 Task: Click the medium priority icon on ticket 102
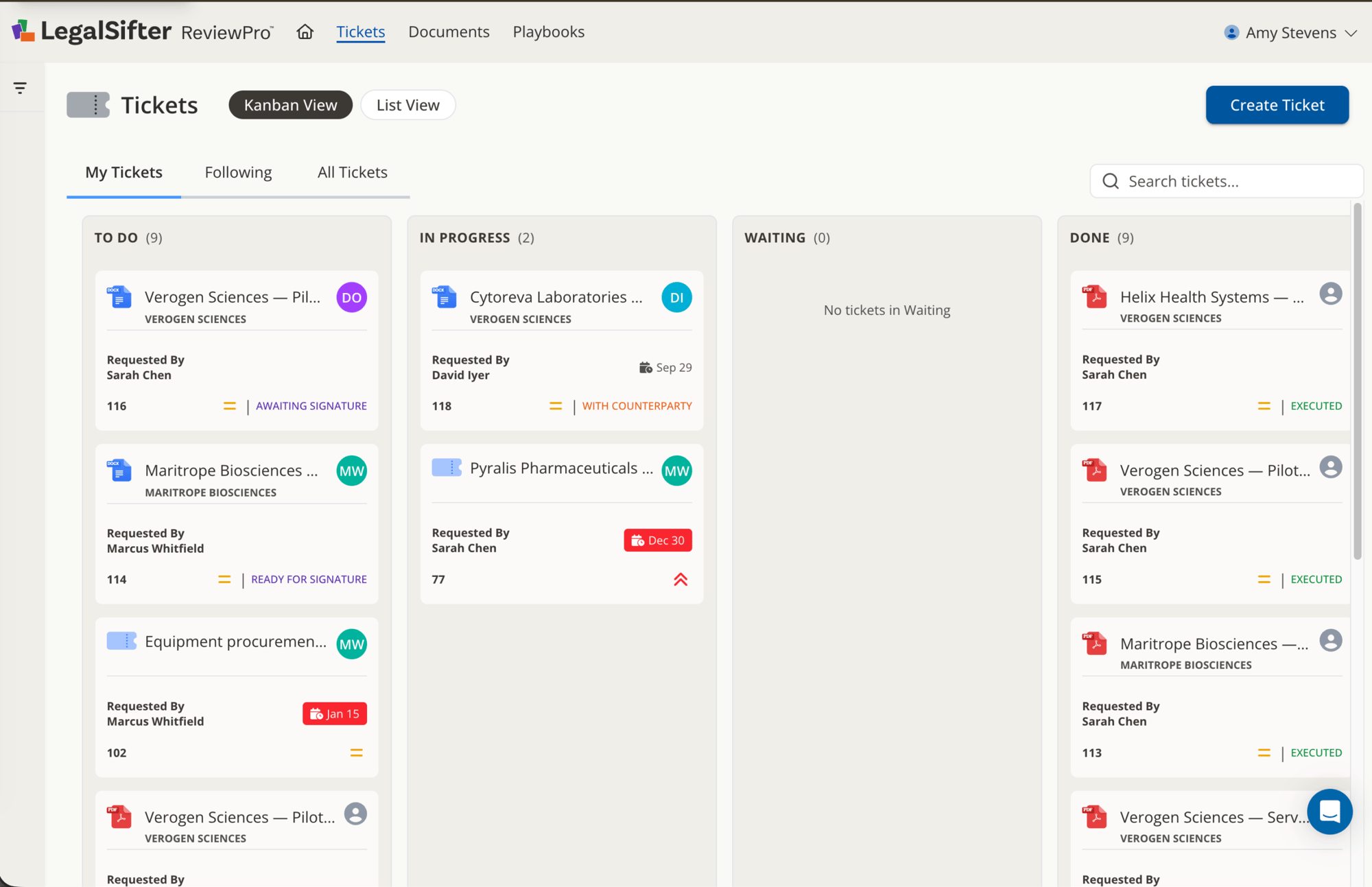coord(357,753)
